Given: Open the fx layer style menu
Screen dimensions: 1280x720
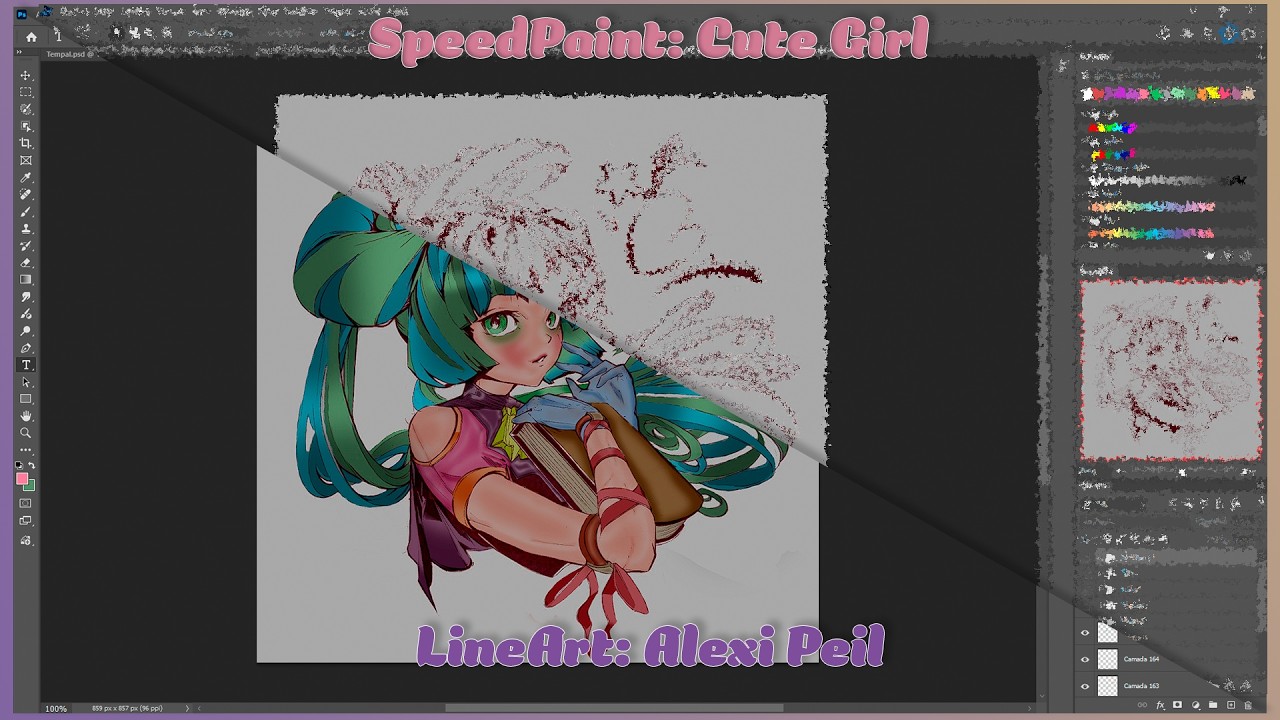Looking at the screenshot, I should click(1161, 705).
